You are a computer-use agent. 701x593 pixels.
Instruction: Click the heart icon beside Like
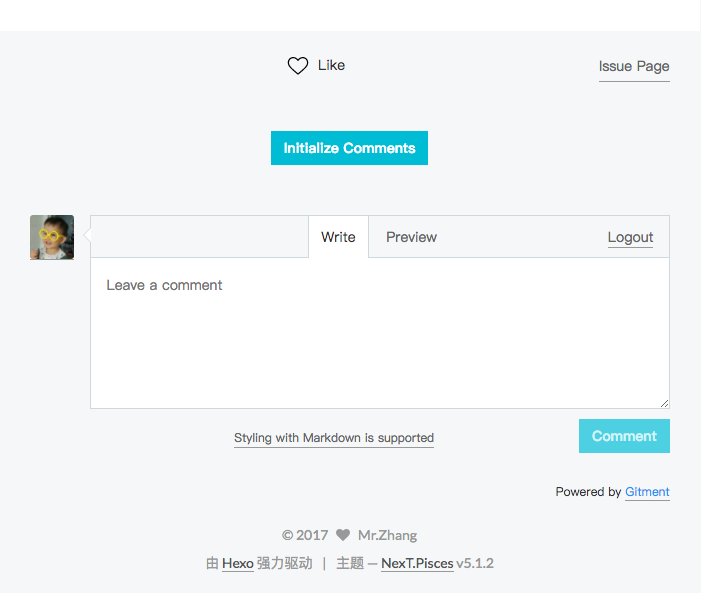coord(297,66)
